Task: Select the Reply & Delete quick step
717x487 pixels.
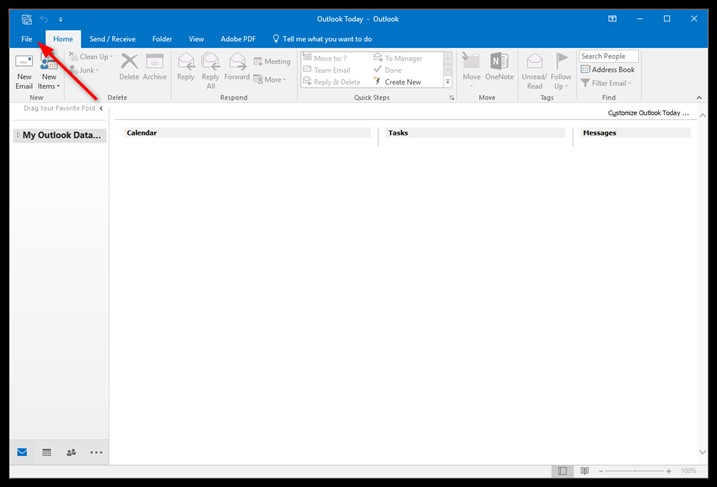Action: (332, 82)
